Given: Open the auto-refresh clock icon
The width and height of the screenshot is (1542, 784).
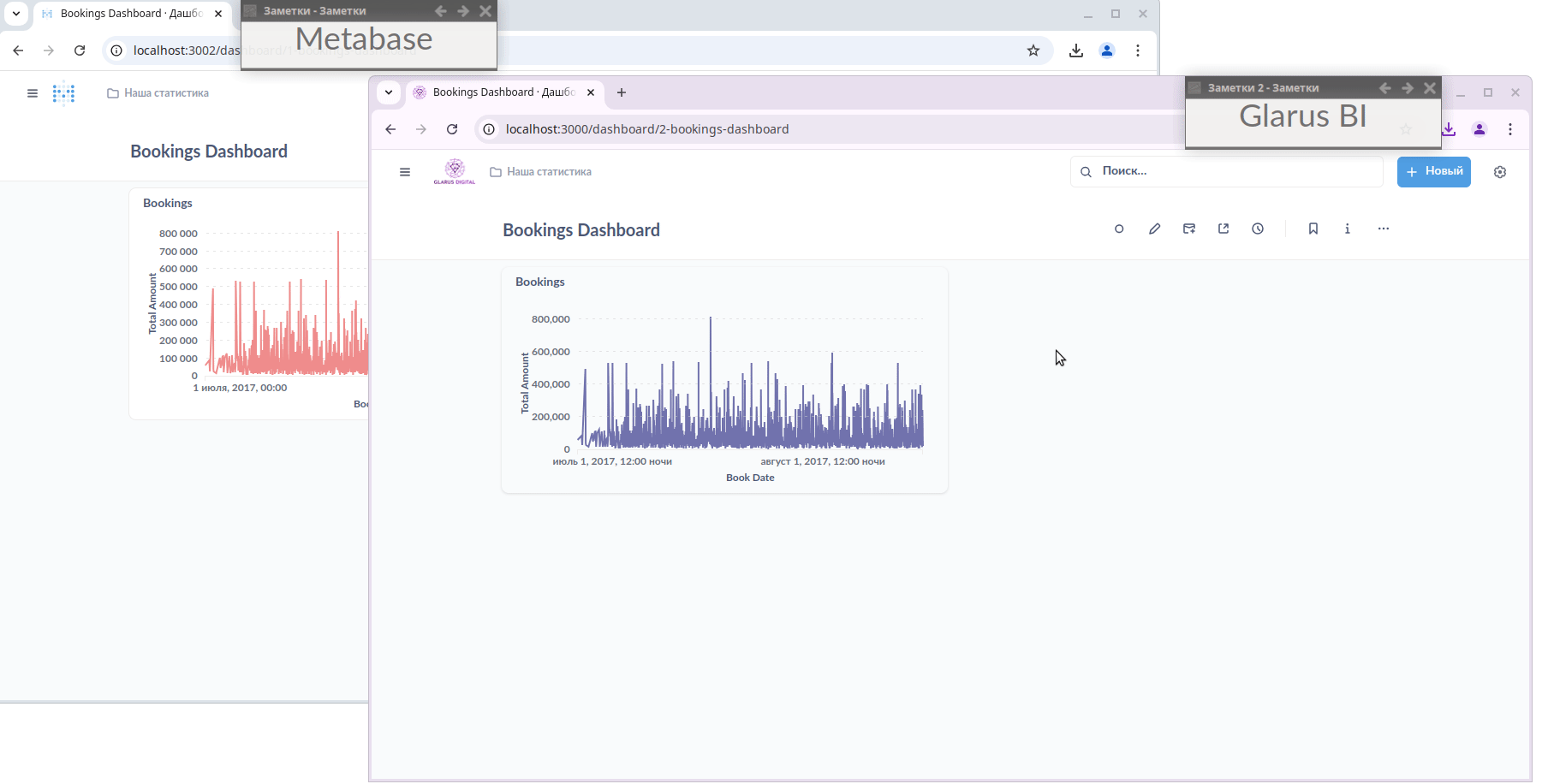Looking at the screenshot, I should click(1257, 229).
